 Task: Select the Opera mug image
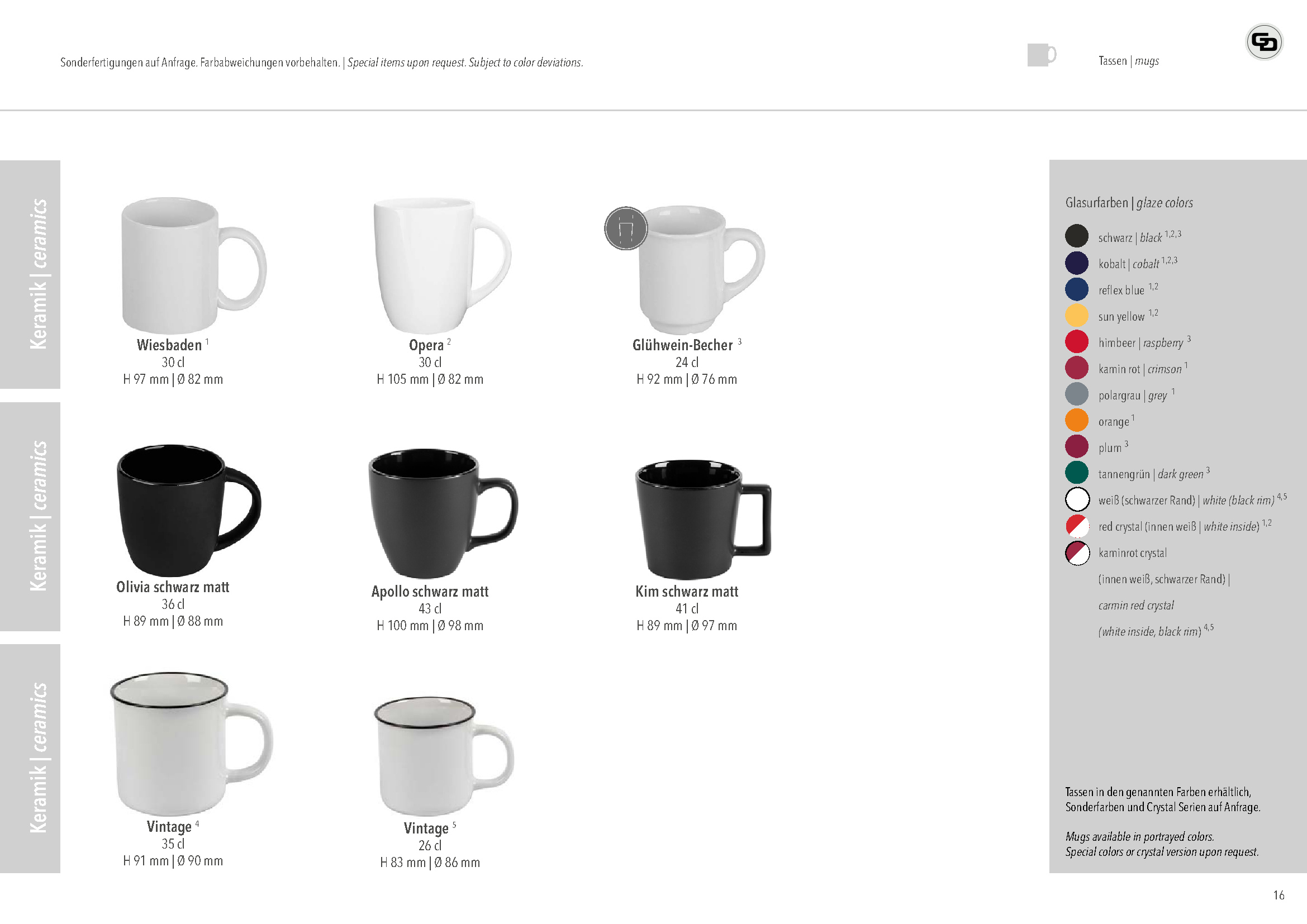(x=443, y=266)
